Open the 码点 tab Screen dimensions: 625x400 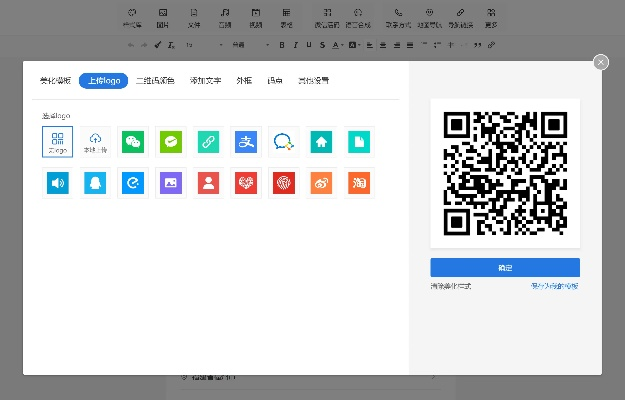275,81
